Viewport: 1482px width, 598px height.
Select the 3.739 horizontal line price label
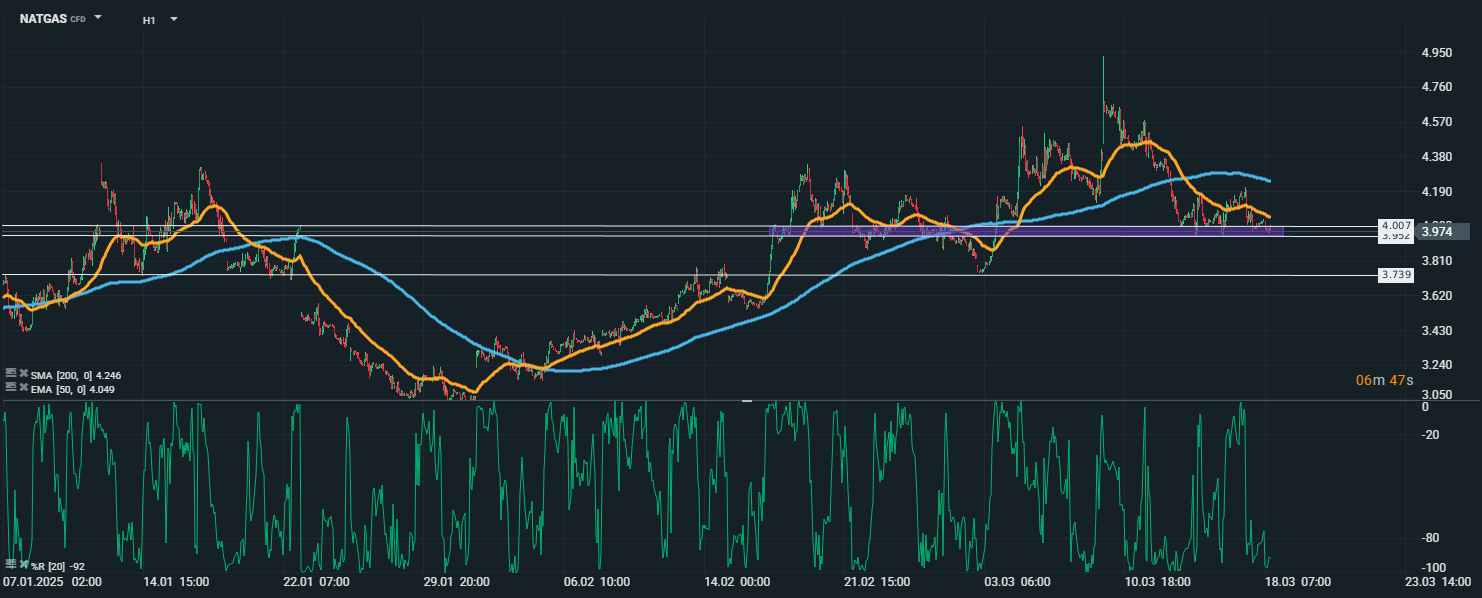[1395, 274]
